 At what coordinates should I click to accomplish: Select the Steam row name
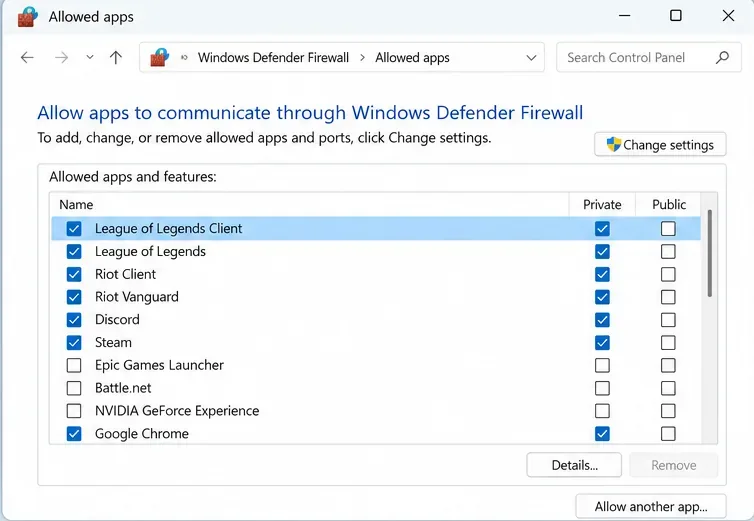113,343
